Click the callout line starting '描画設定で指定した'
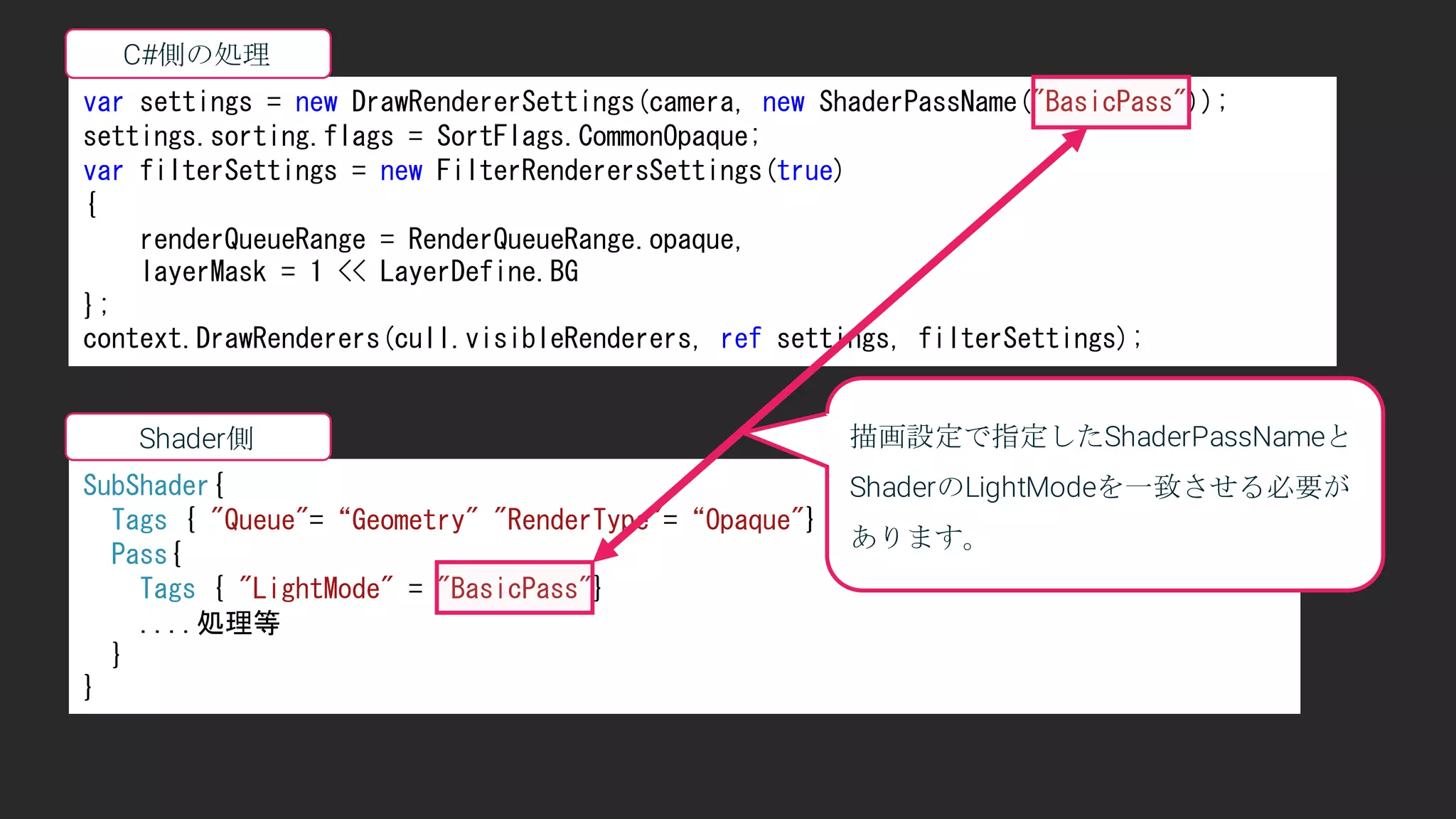Screen dimensions: 1456x819 (x=1099, y=437)
